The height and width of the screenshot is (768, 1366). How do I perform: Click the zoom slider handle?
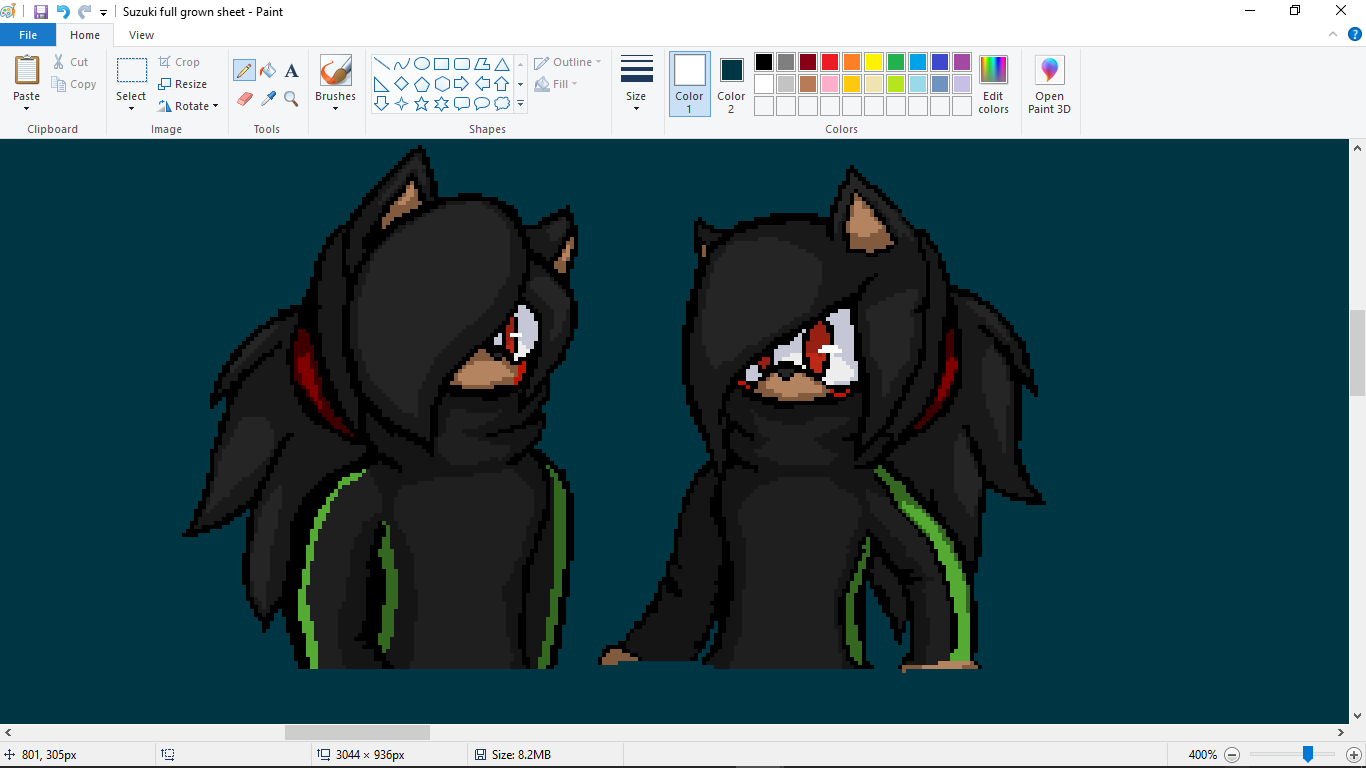tap(1307, 755)
